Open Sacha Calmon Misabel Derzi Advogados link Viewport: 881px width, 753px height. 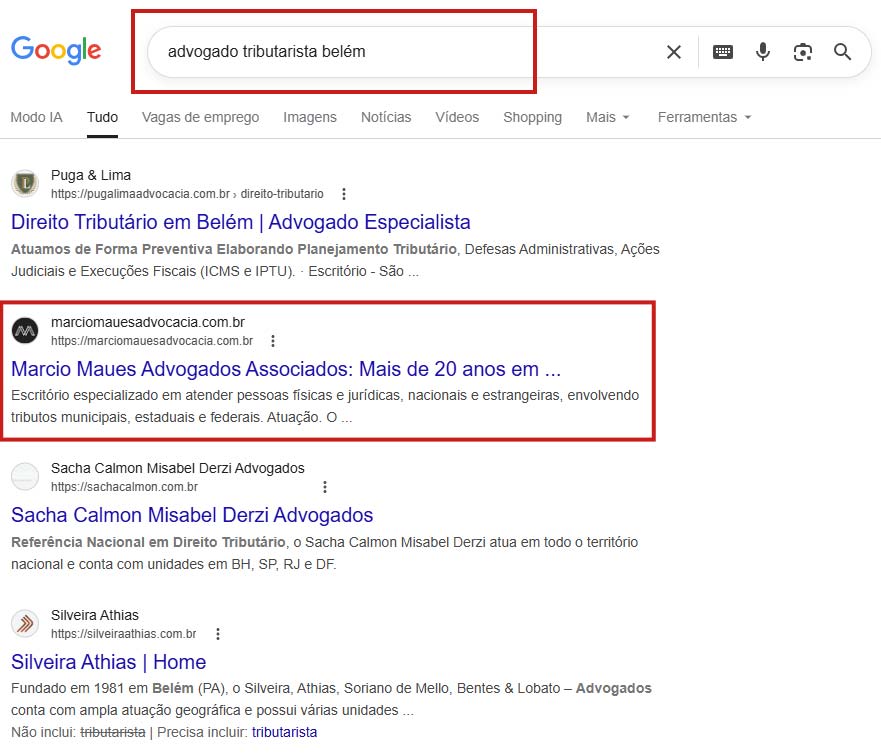point(192,515)
